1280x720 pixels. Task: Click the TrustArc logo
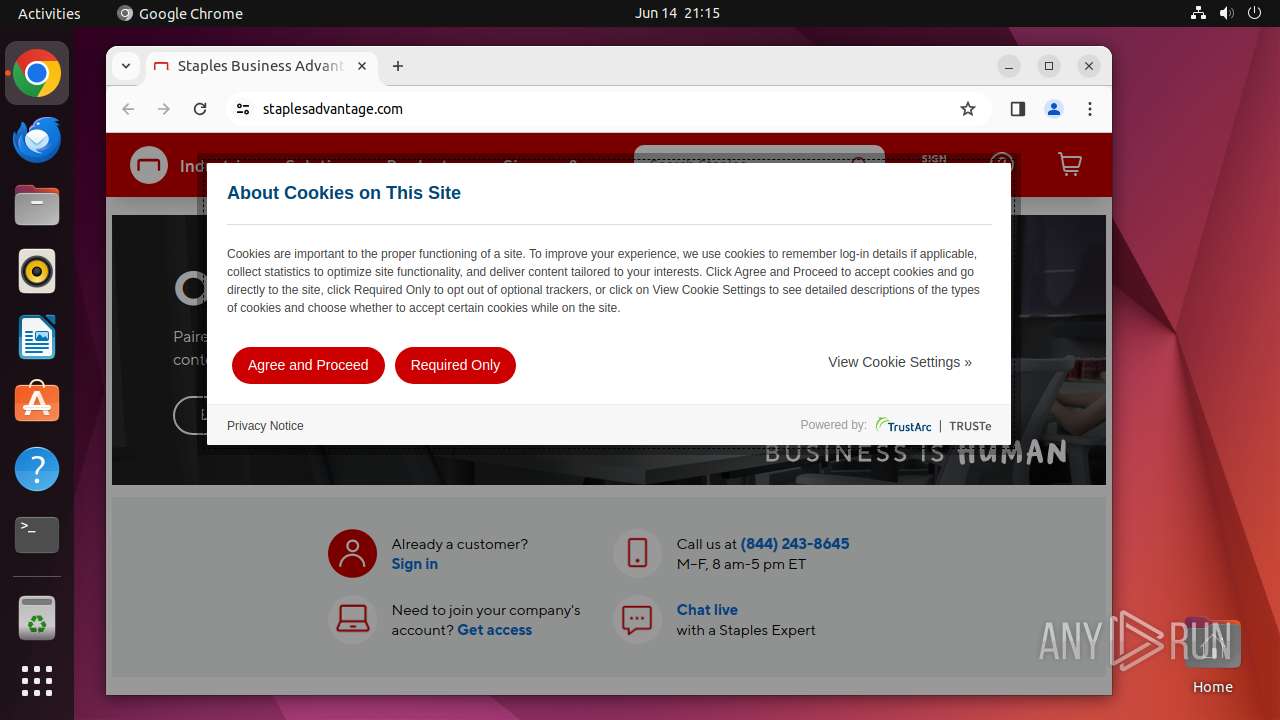click(x=904, y=425)
